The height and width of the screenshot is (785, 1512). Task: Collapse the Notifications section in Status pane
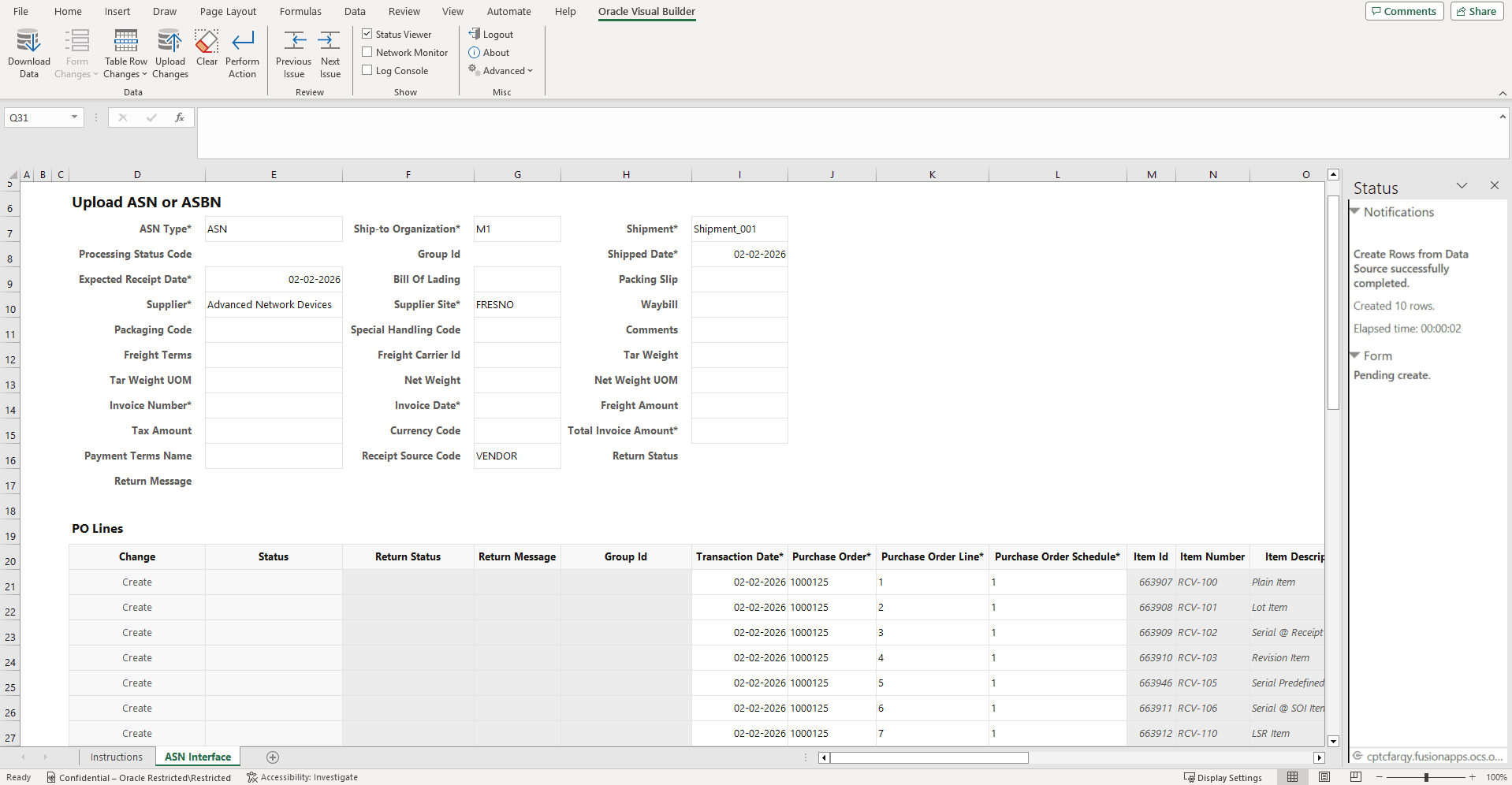(x=1356, y=212)
